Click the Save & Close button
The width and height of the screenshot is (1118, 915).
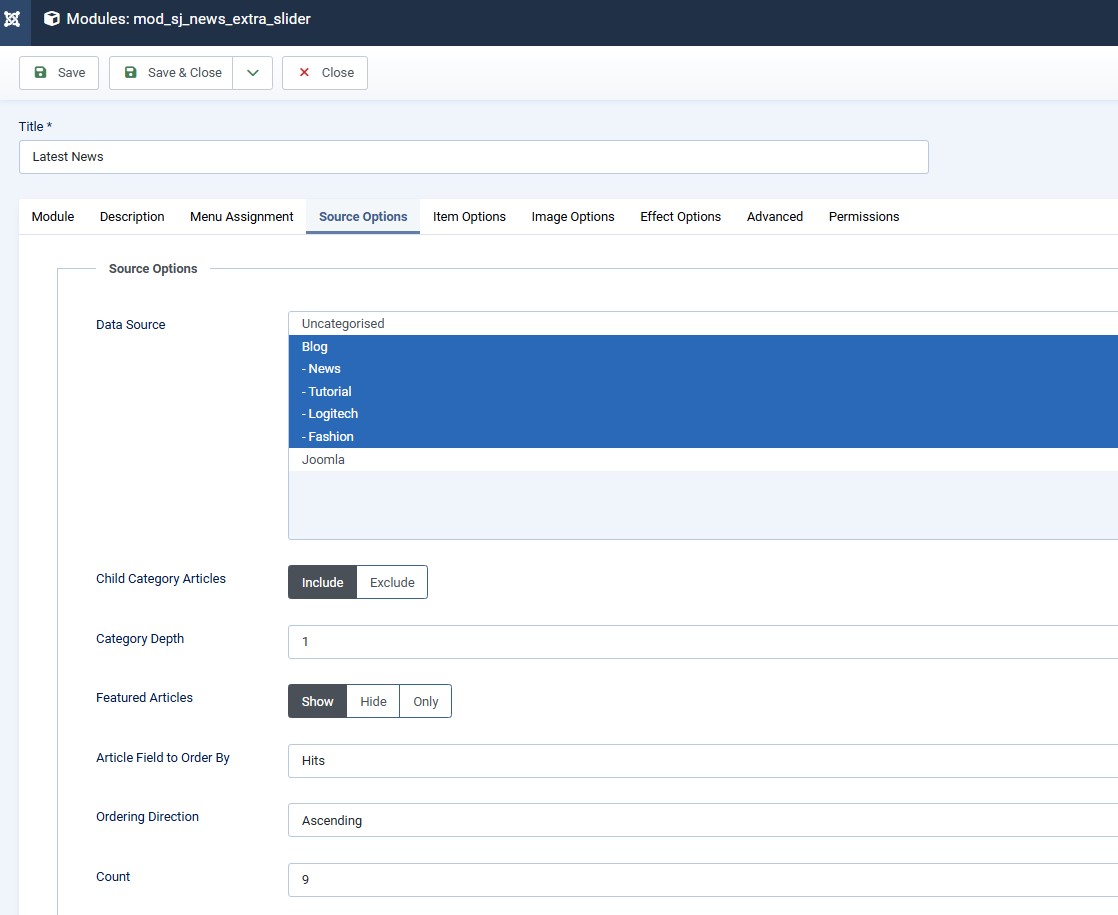click(172, 73)
